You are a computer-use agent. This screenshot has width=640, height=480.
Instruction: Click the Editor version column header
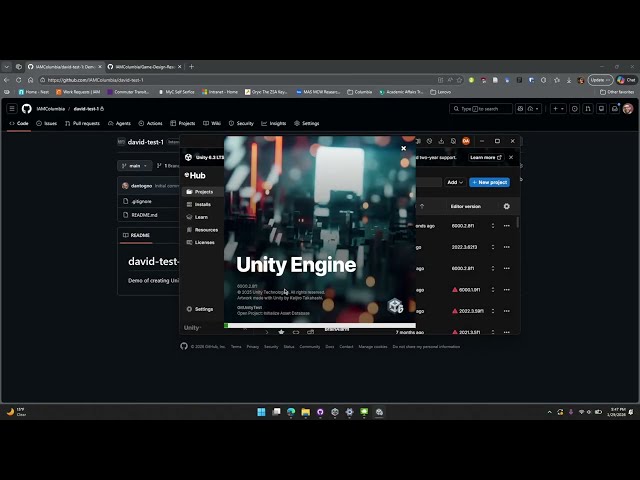coord(466,207)
